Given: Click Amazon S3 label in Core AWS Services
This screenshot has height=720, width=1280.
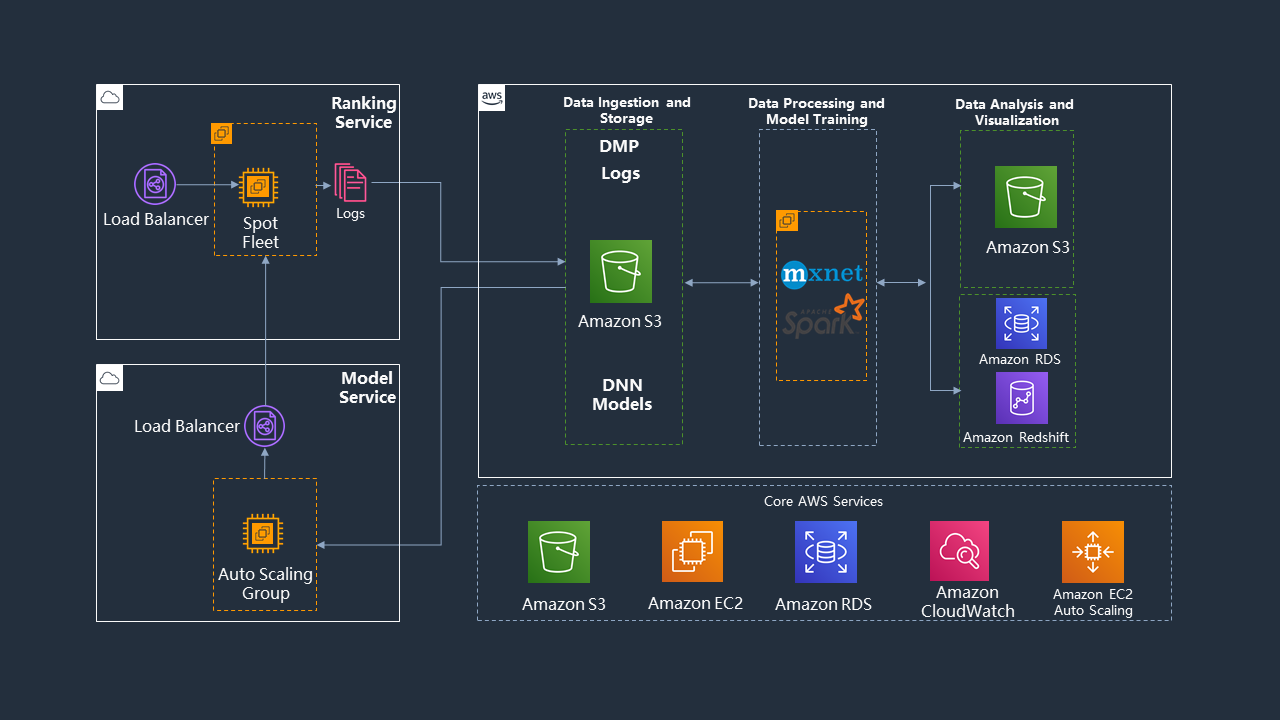Looking at the screenshot, I should coord(564,604).
